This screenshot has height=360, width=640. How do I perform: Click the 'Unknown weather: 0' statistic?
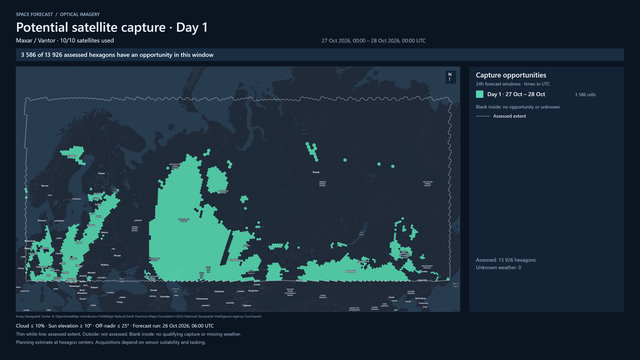(498, 268)
